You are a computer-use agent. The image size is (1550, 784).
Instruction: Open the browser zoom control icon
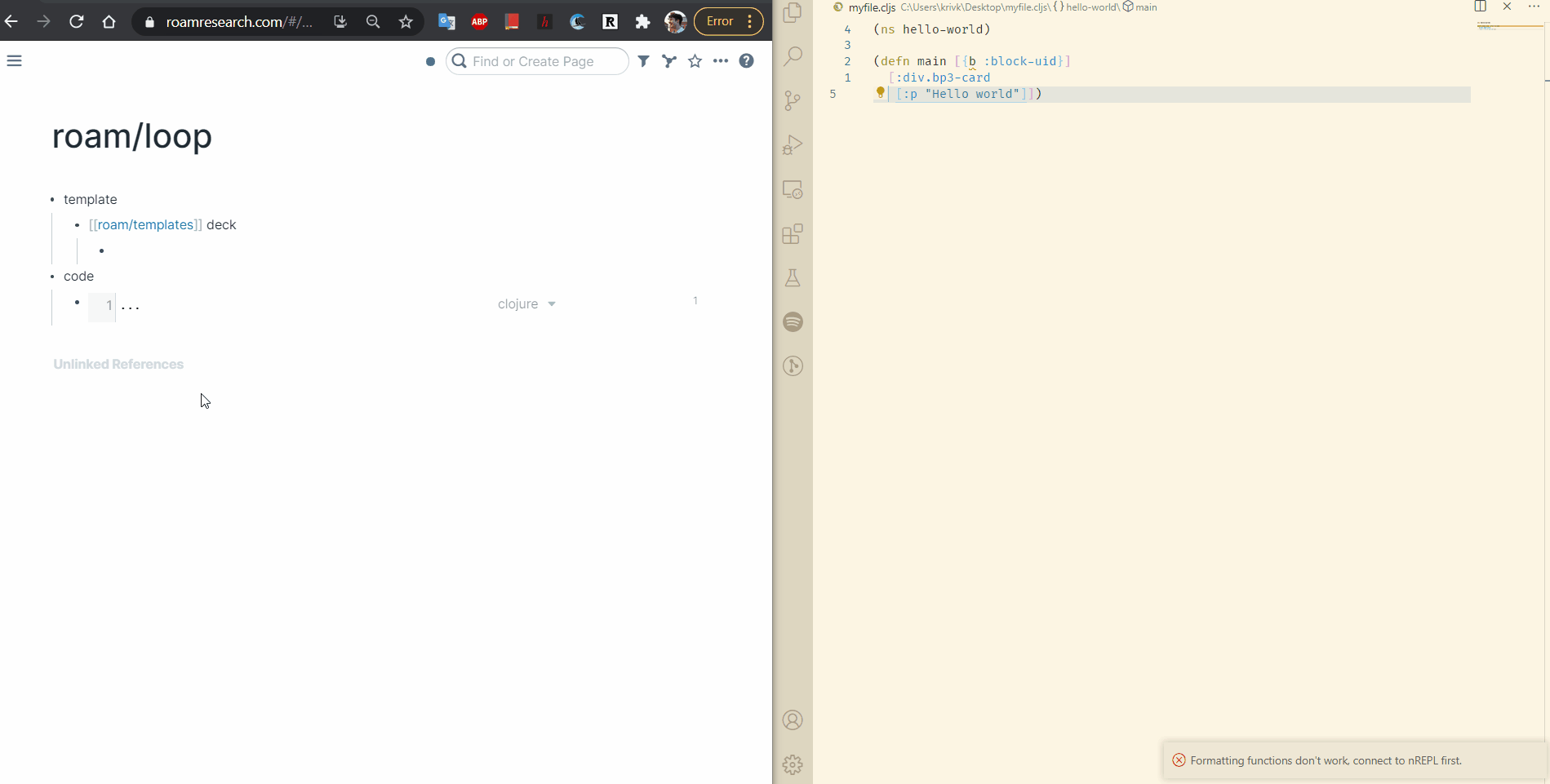[373, 22]
